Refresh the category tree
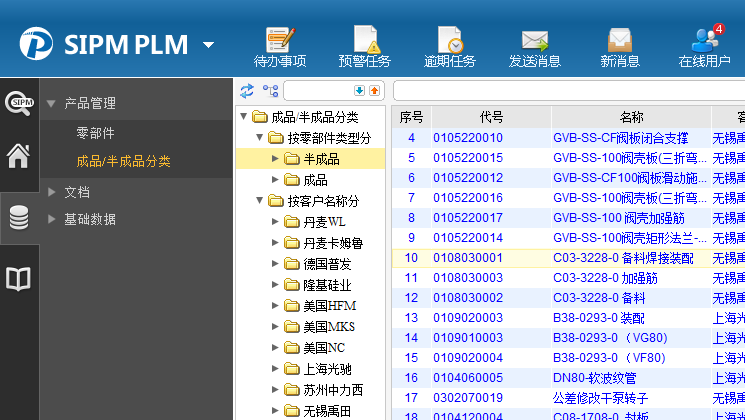745x420 pixels. 247,91
